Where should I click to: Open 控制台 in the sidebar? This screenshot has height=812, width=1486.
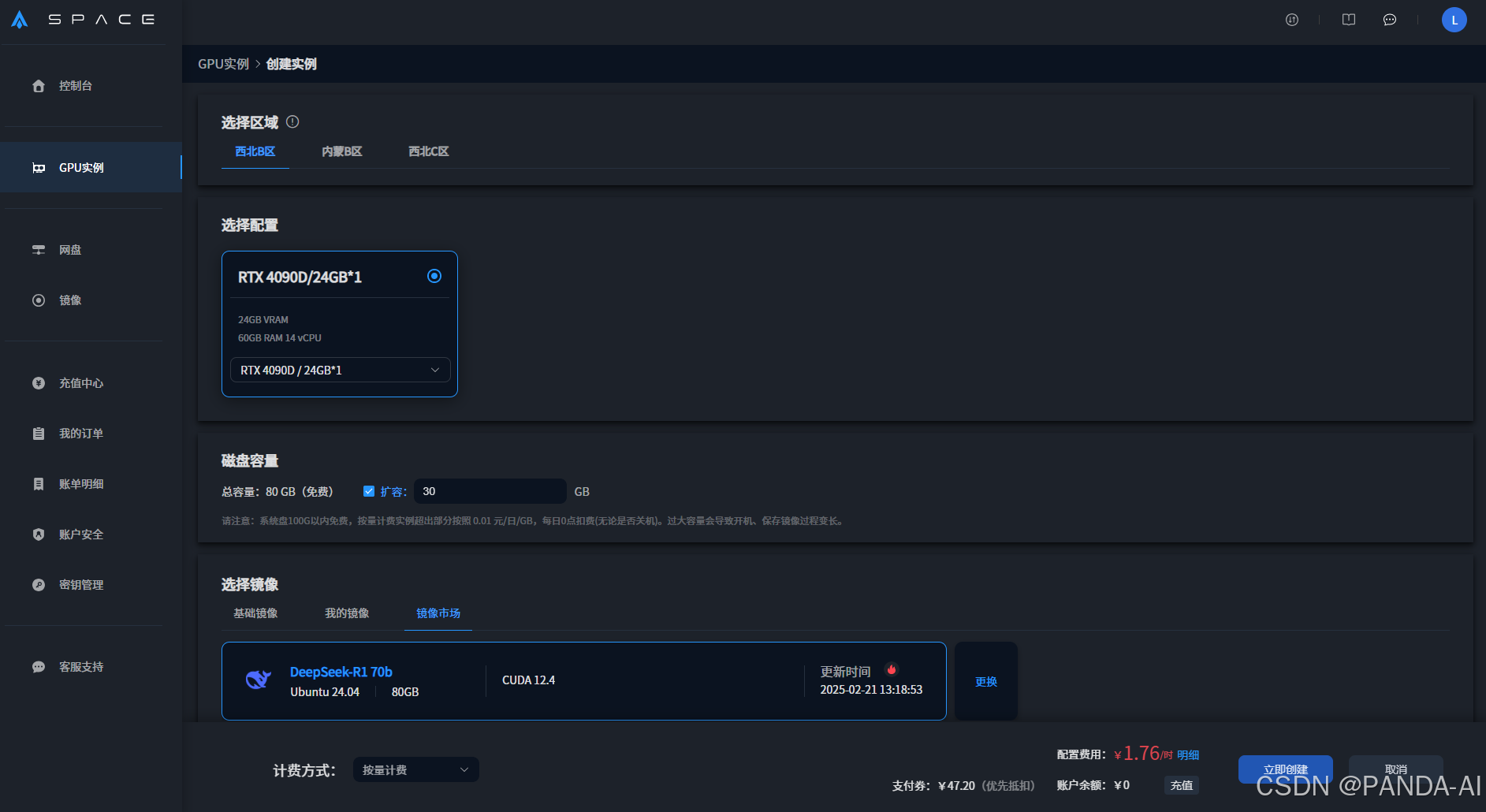pos(76,86)
